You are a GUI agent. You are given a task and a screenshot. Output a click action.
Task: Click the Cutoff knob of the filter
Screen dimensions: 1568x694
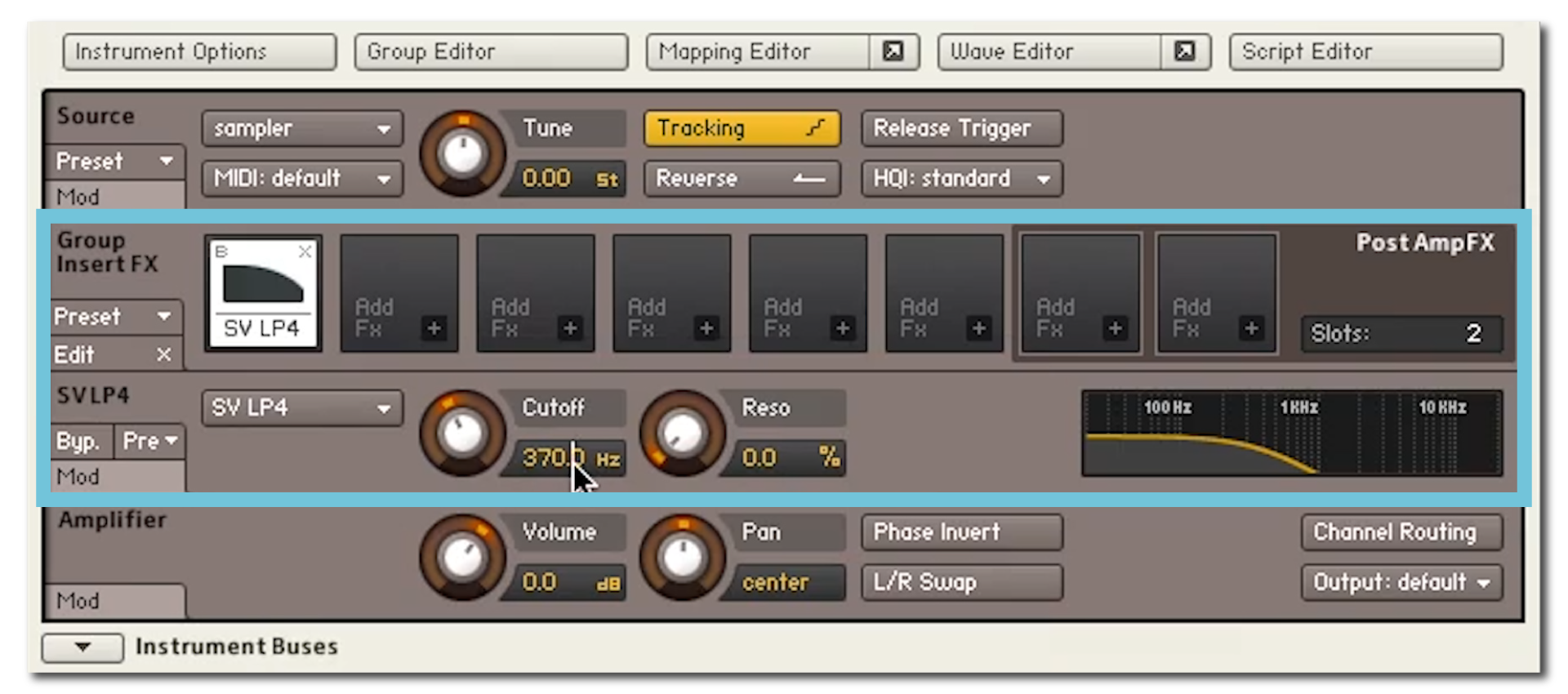click(x=462, y=433)
